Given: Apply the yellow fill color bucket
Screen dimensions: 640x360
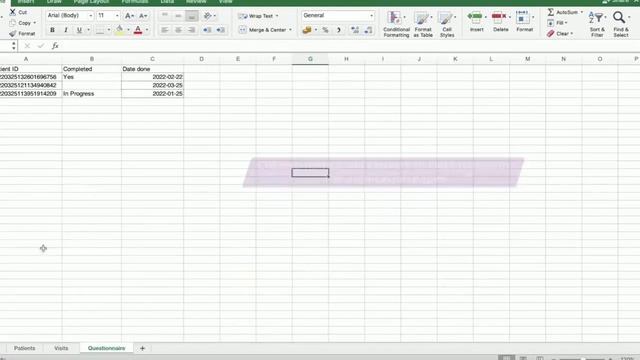Looking at the screenshot, I should click(120, 30).
